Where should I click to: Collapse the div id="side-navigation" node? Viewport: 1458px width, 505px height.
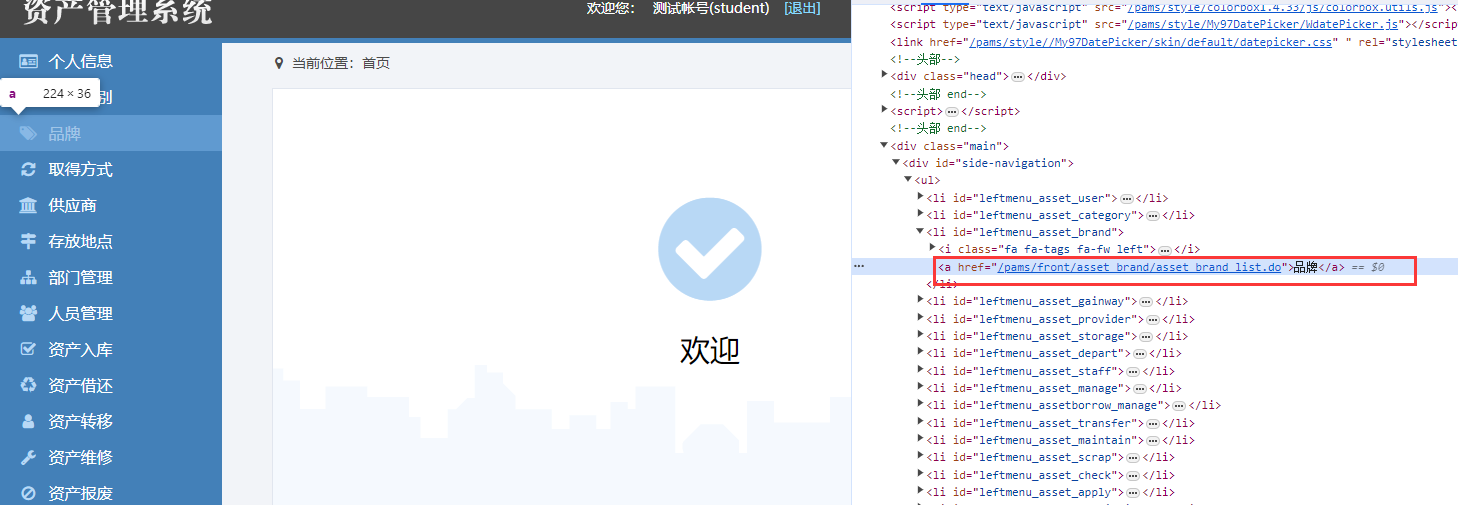[x=896, y=162]
